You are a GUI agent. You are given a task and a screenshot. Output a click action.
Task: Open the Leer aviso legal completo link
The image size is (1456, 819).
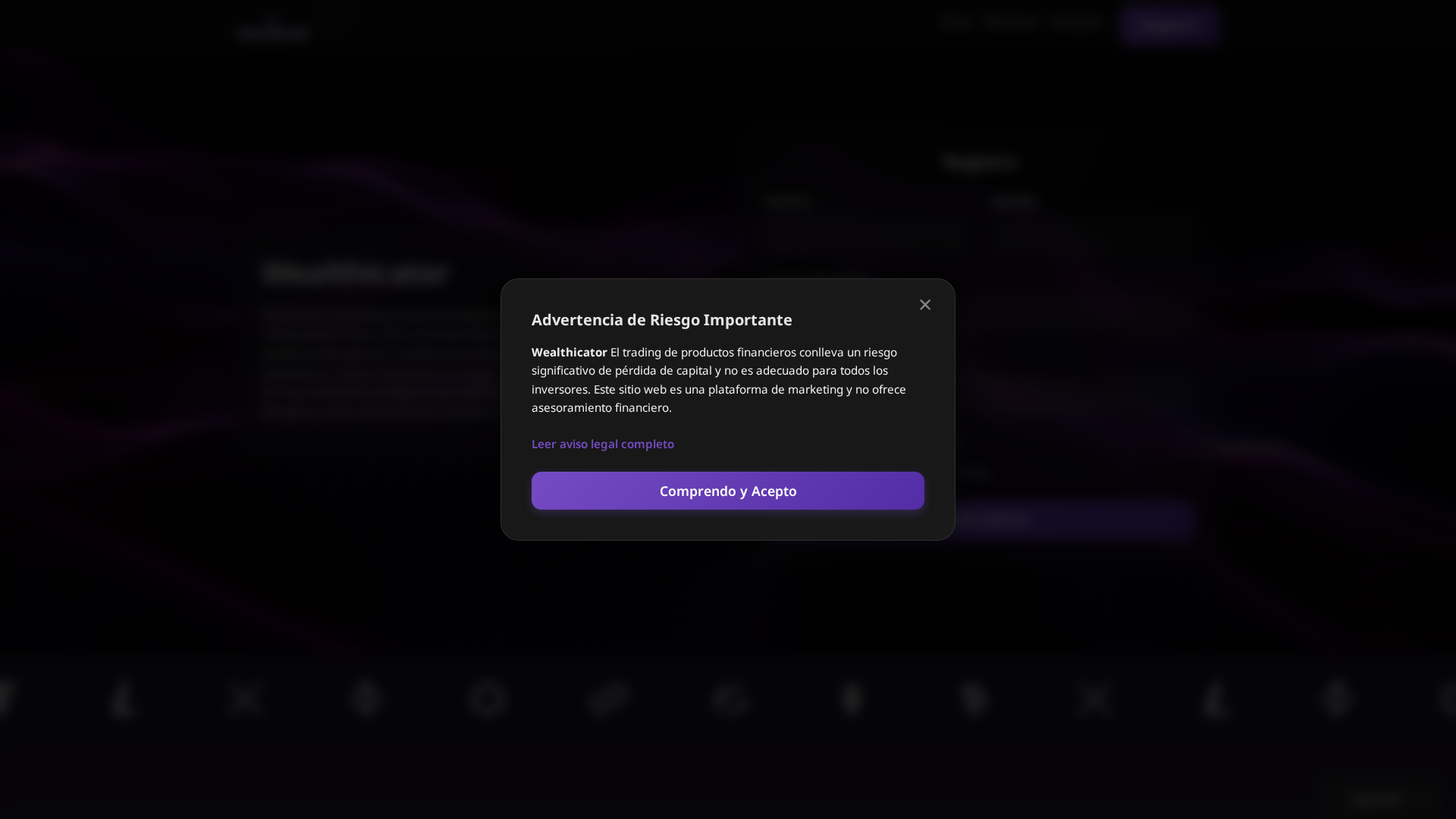[x=603, y=444]
